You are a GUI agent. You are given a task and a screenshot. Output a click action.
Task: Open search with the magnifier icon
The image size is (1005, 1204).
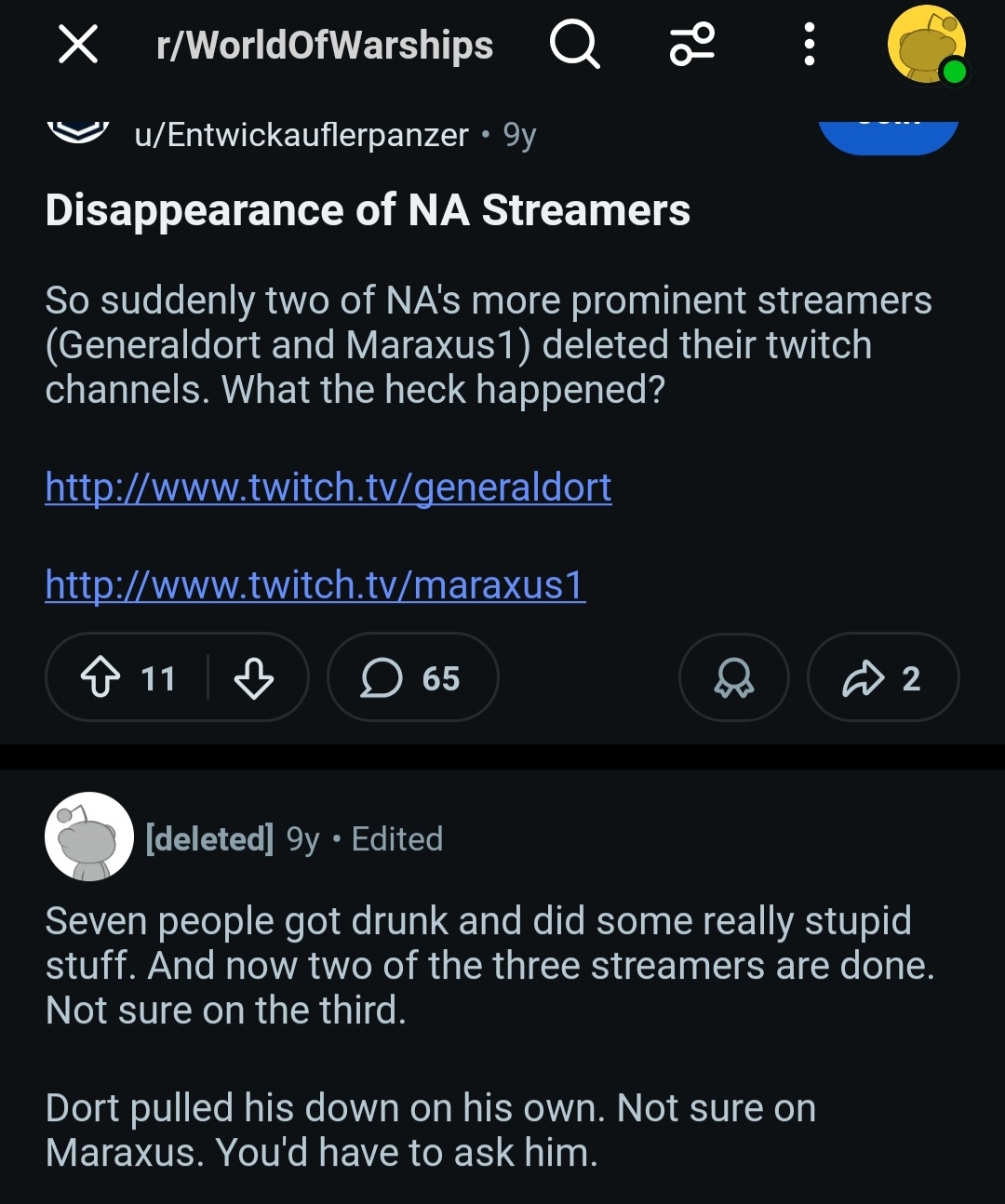point(574,44)
